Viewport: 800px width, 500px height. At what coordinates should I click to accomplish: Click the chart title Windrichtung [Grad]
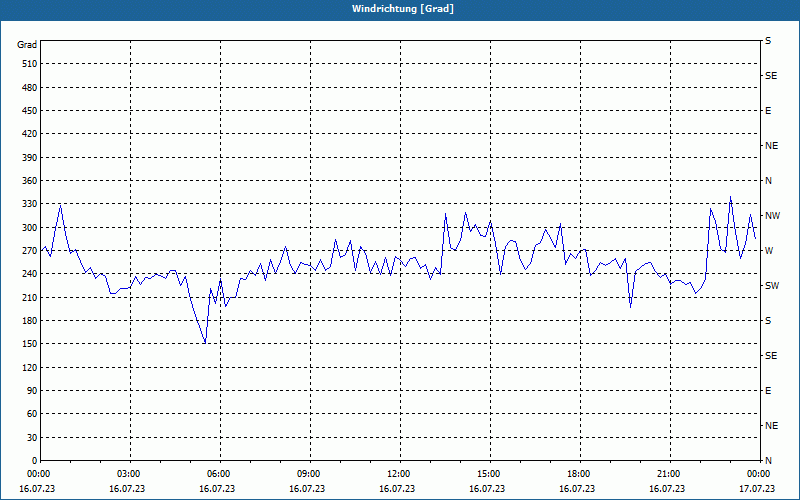[403, 9]
